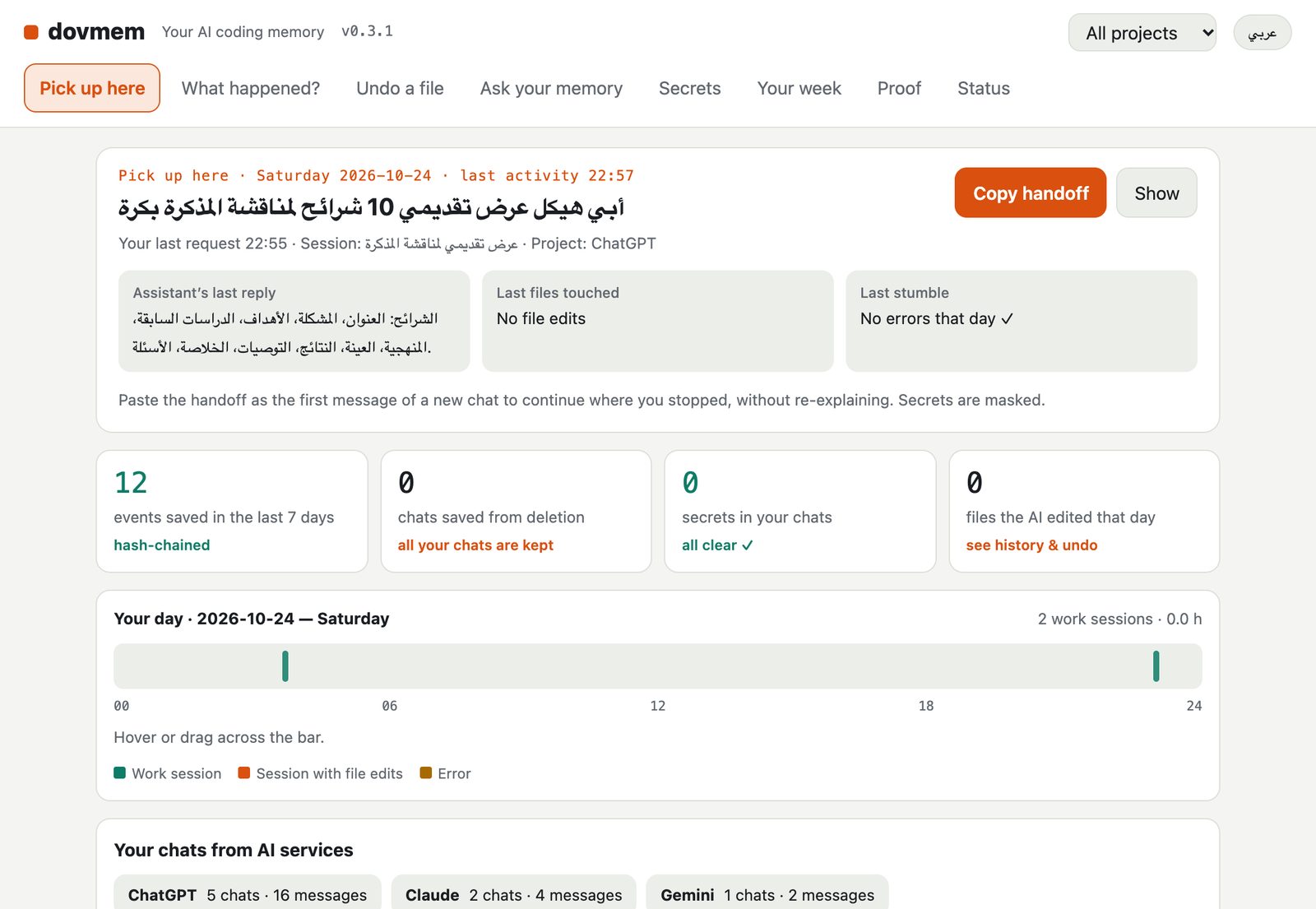Open the Your week tab

click(x=799, y=88)
